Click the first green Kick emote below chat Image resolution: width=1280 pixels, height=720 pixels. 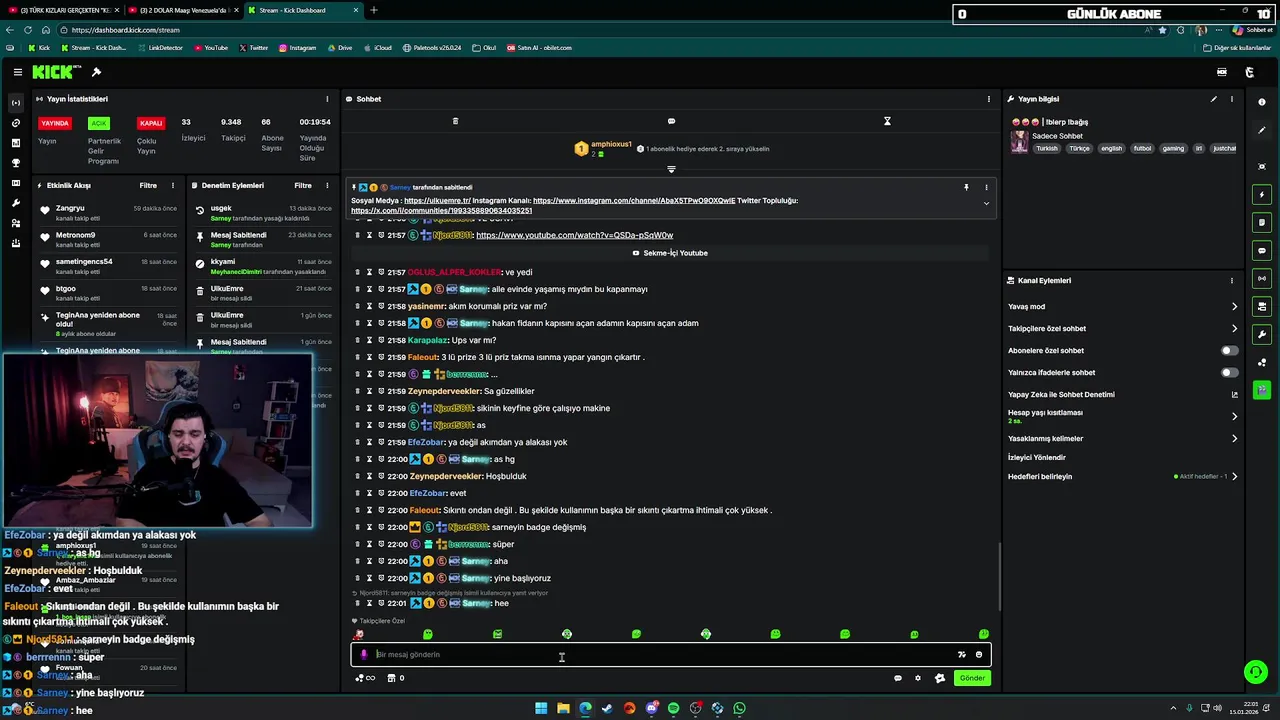[x=428, y=634]
